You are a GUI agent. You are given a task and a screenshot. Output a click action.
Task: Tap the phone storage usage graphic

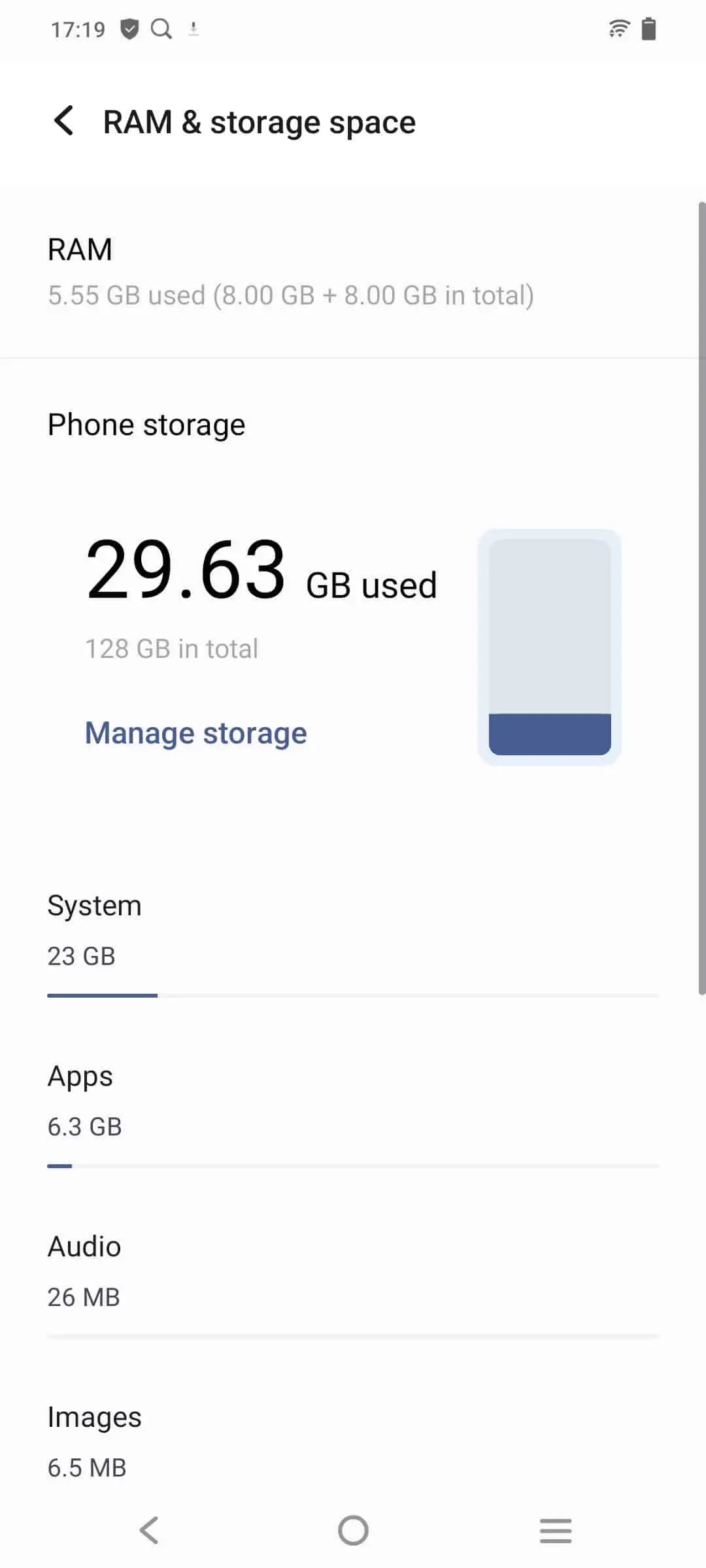coord(550,647)
